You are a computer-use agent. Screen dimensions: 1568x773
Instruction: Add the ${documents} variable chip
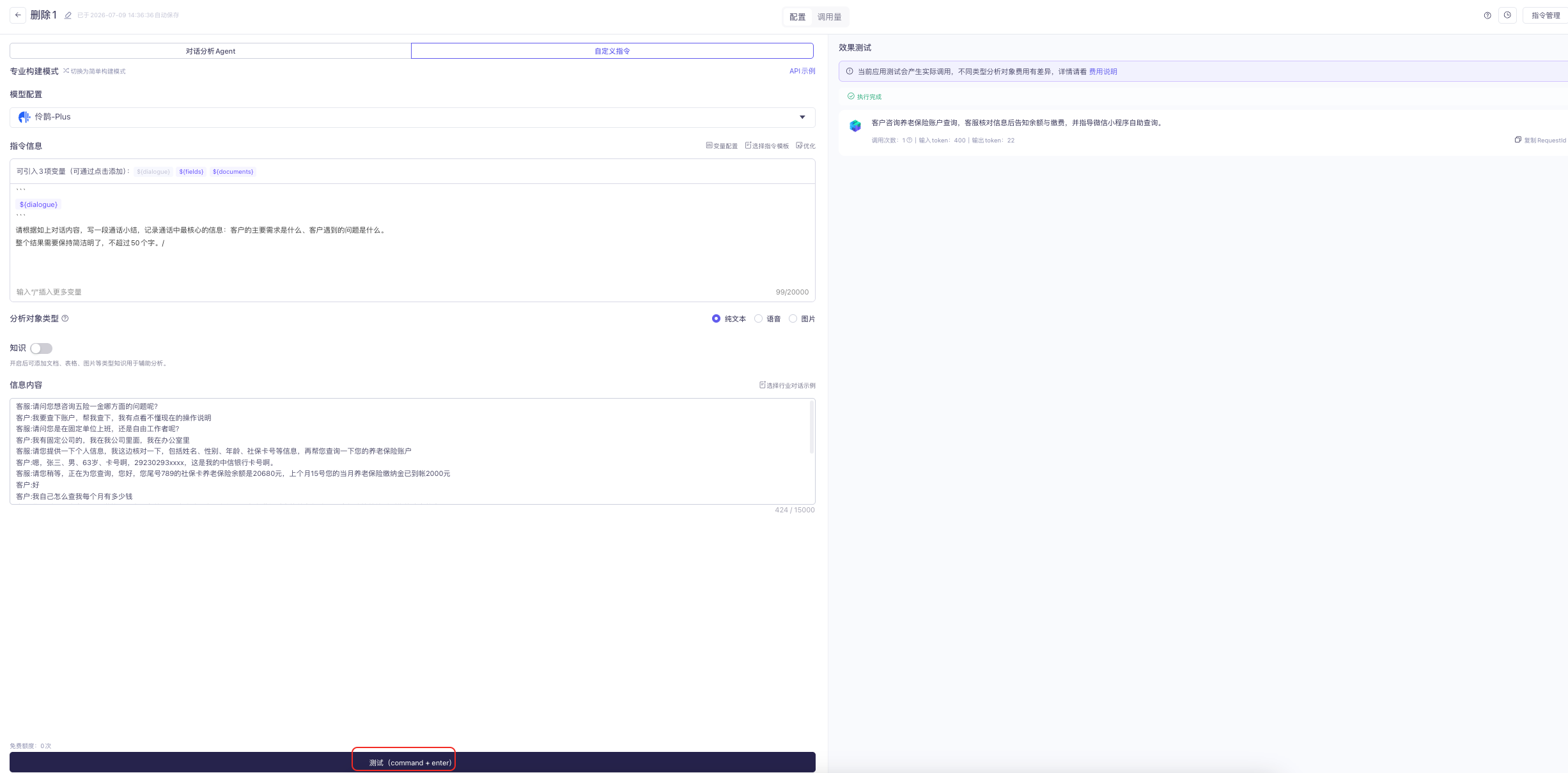233,172
